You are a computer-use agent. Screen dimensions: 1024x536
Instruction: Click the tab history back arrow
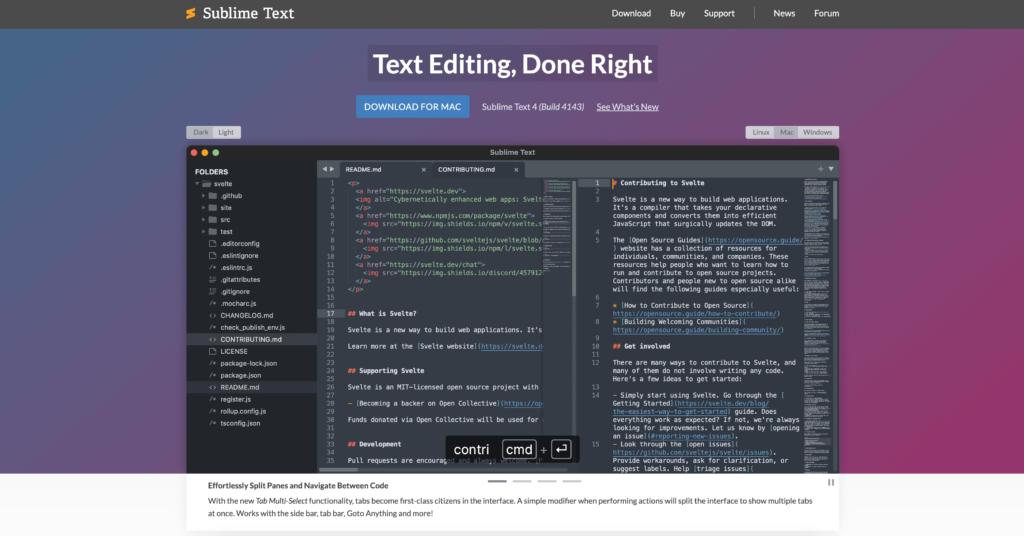point(324,169)
